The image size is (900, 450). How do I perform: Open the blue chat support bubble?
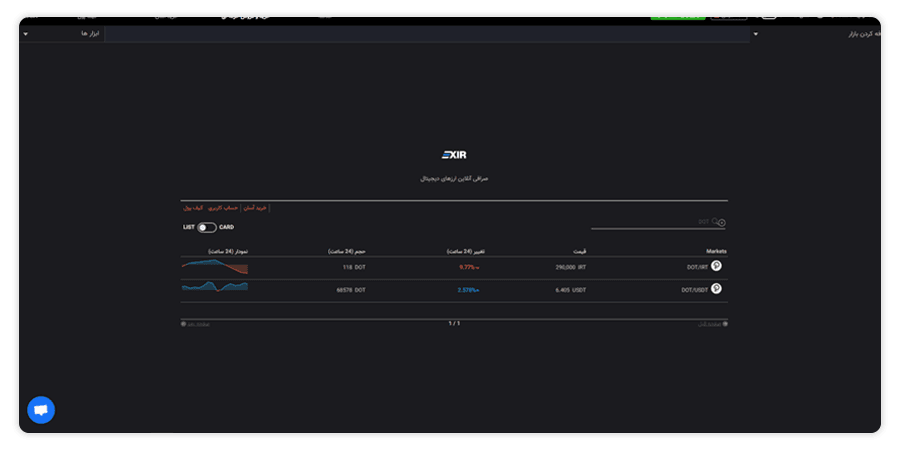[41, 410]
